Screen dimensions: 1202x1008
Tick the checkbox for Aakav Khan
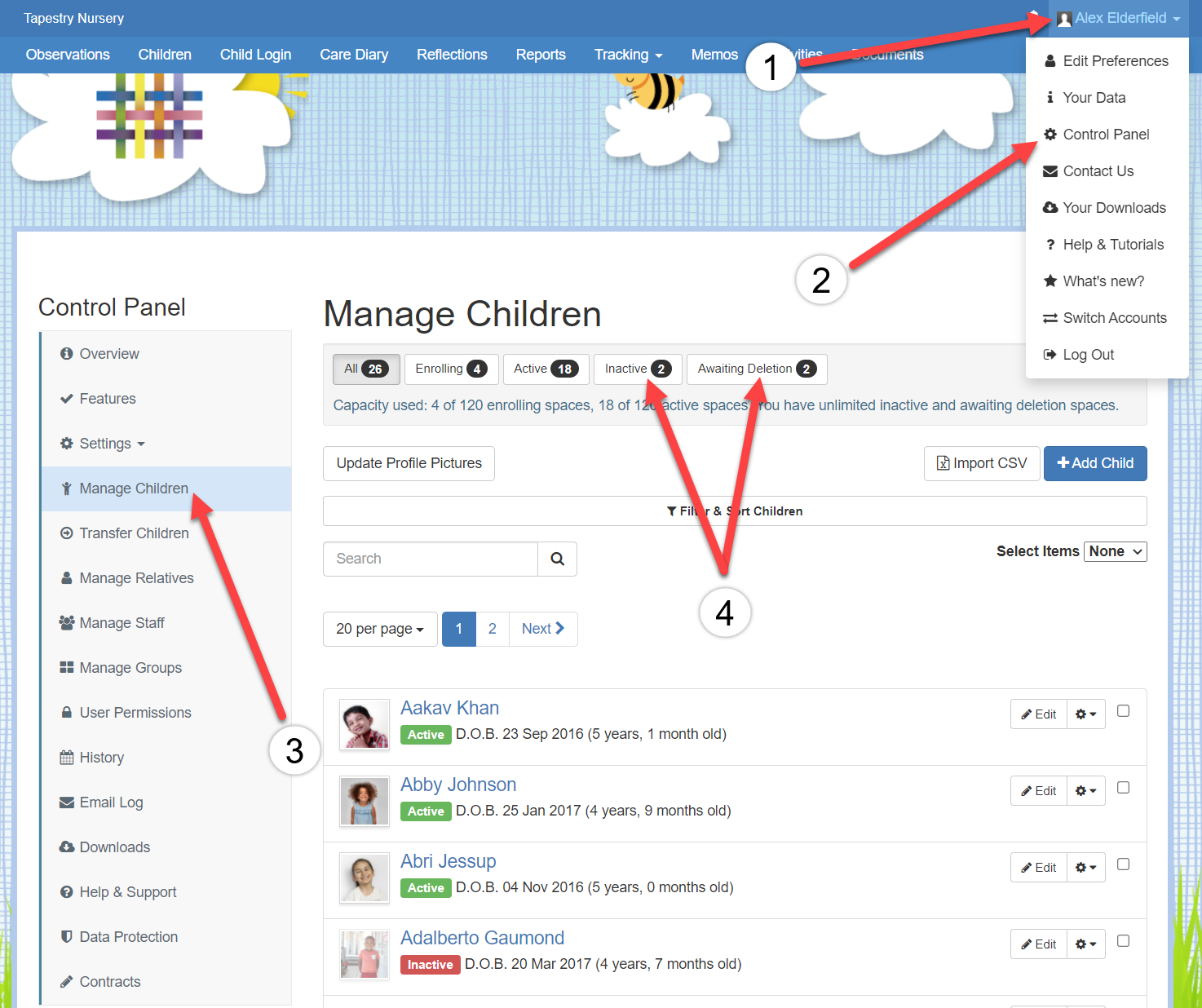click(x=1123, y=711)
